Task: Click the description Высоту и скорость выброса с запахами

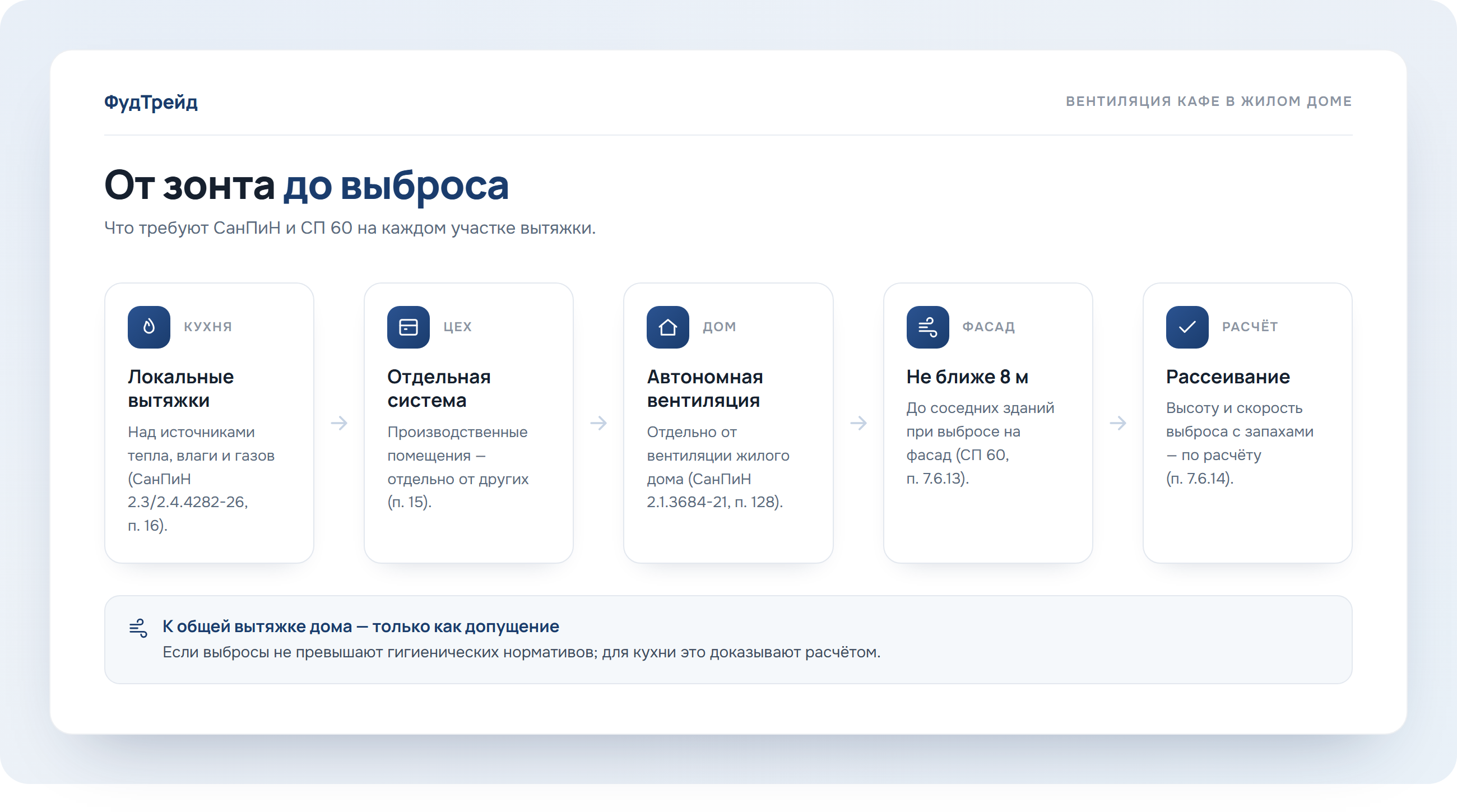Action: click(x=1240, y=443)
